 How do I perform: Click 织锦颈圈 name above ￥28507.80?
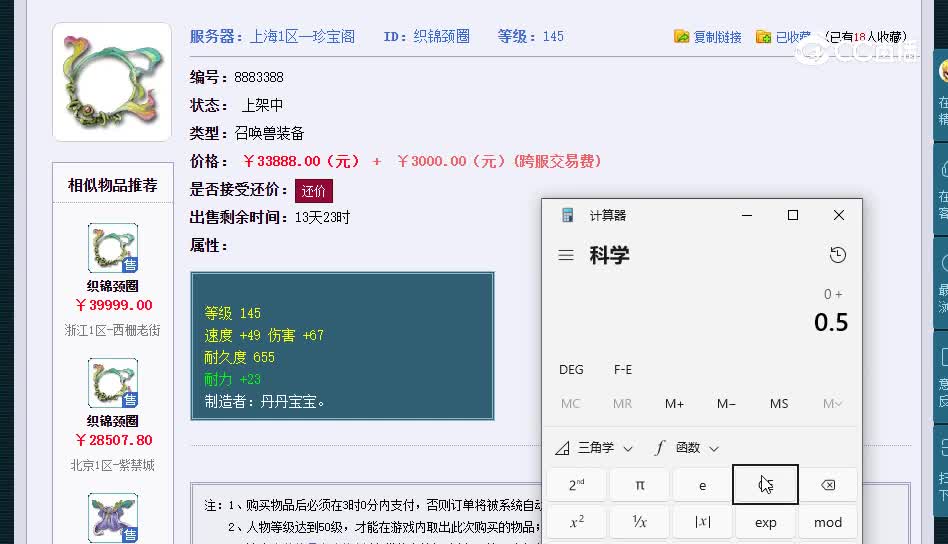112,421
